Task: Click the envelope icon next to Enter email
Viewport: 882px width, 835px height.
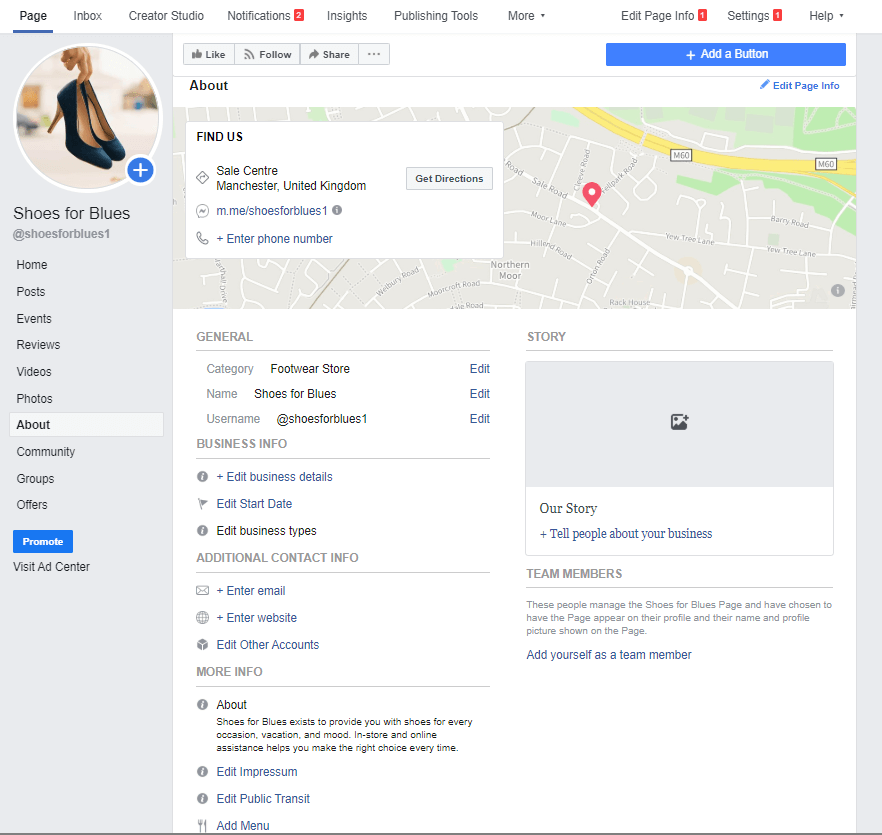Action: pos(202,590)
